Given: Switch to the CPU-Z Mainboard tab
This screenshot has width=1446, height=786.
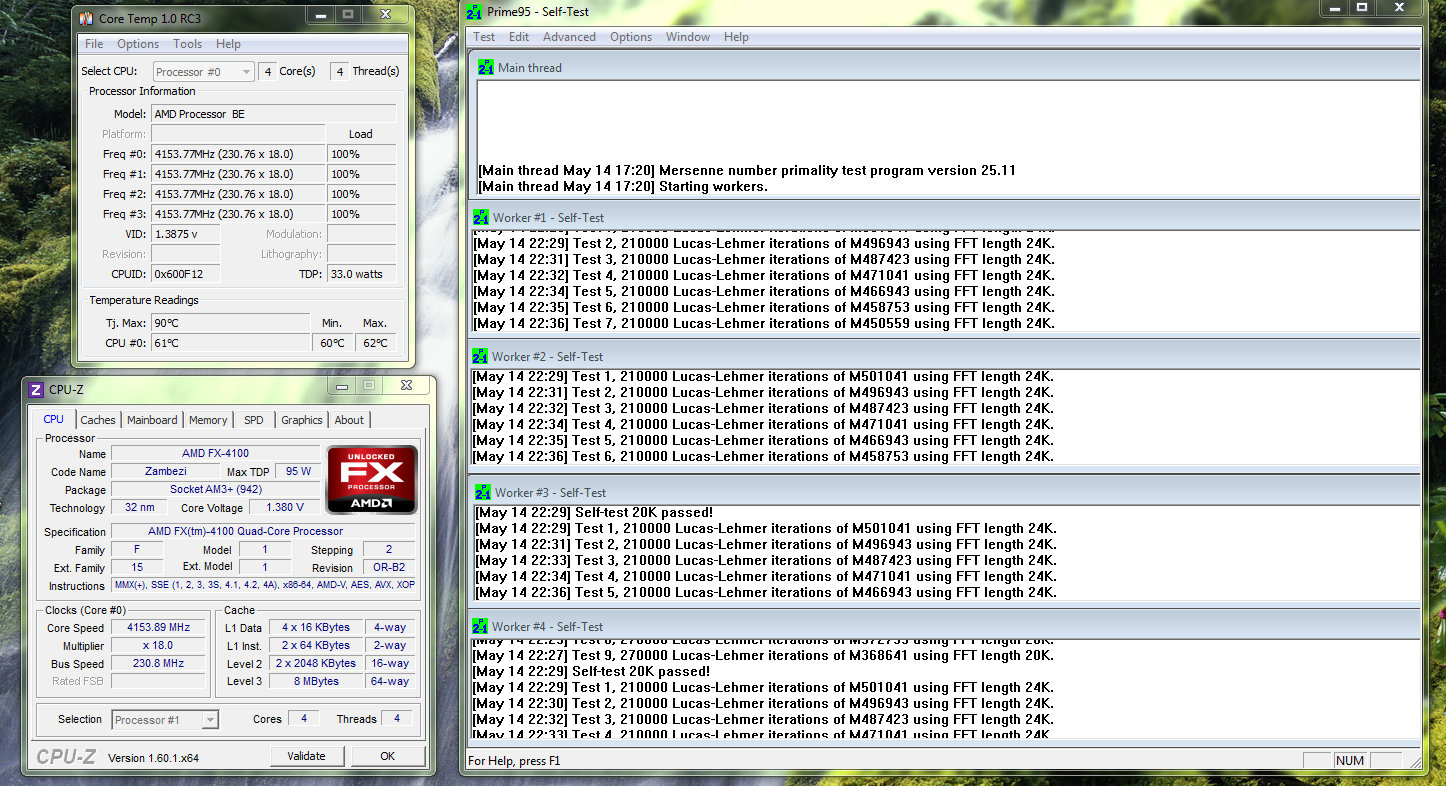Looking at the screenshot, I should point(152,420).
